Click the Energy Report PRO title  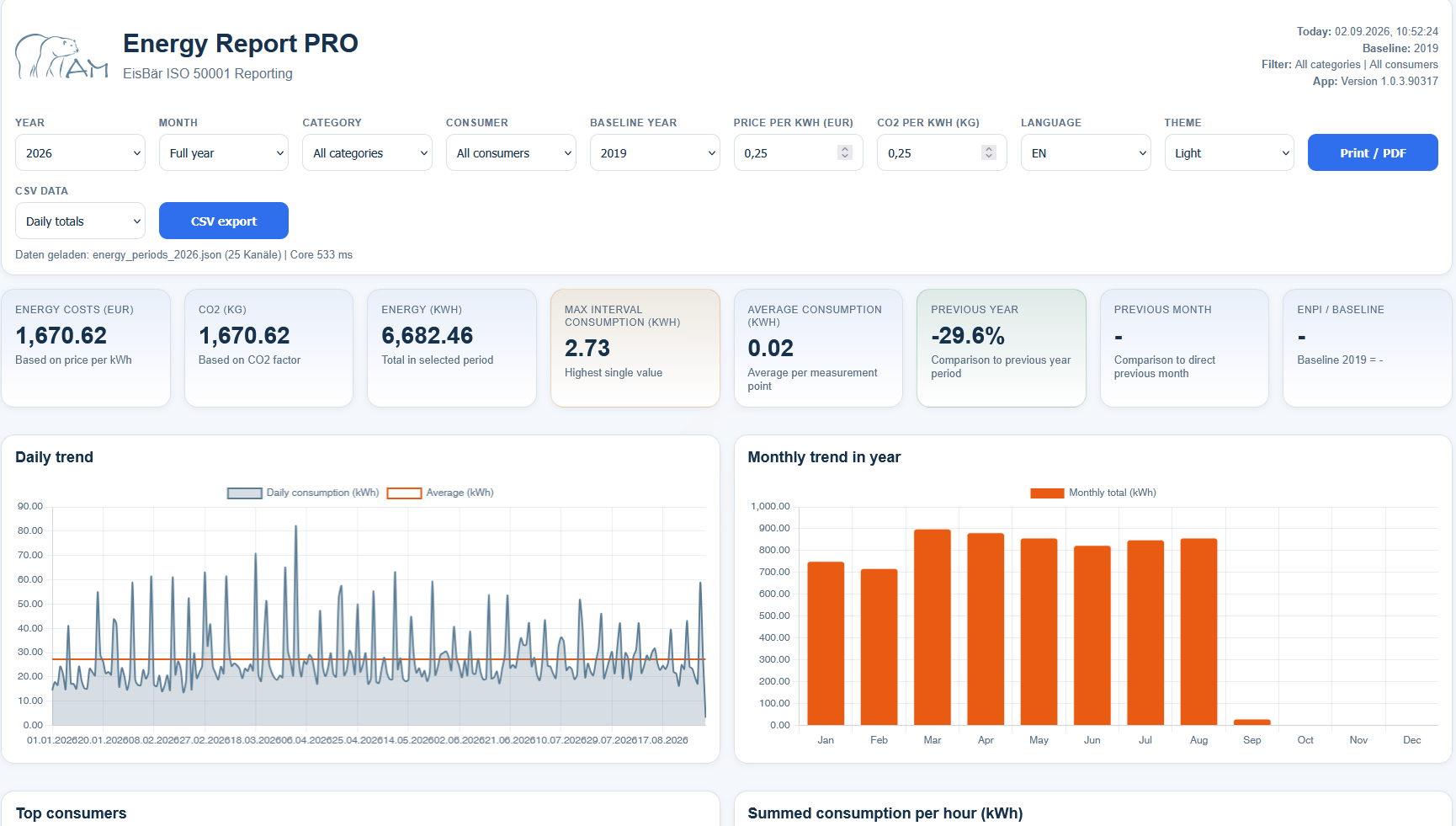coord(241,43)
